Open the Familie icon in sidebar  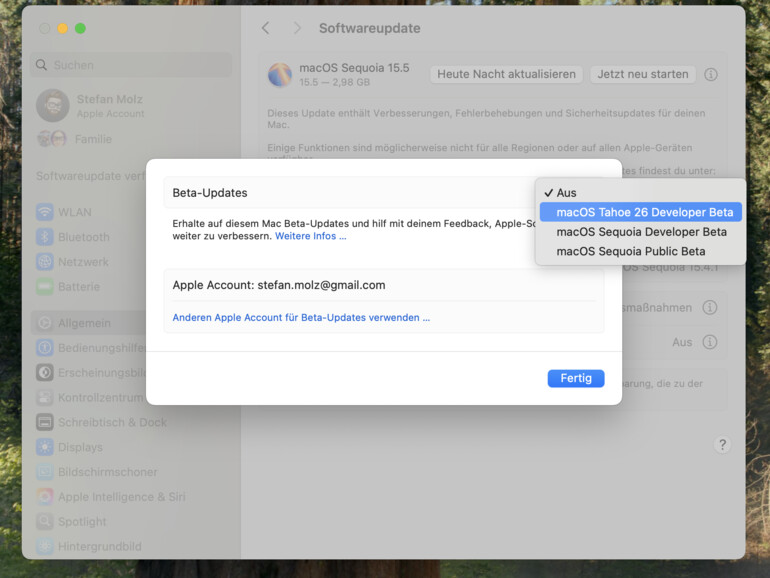click(x=52, y=139)
